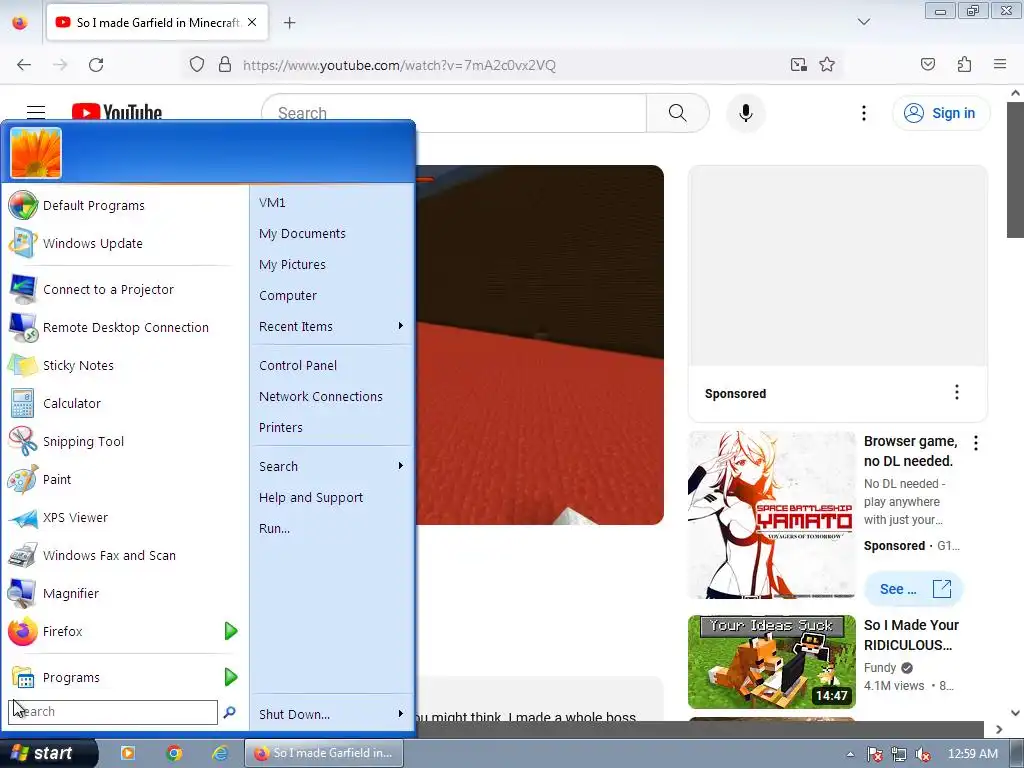Open Network Connections
Image resolution: width=1024 pixels, height=768 pixels.
coord(321,396)
